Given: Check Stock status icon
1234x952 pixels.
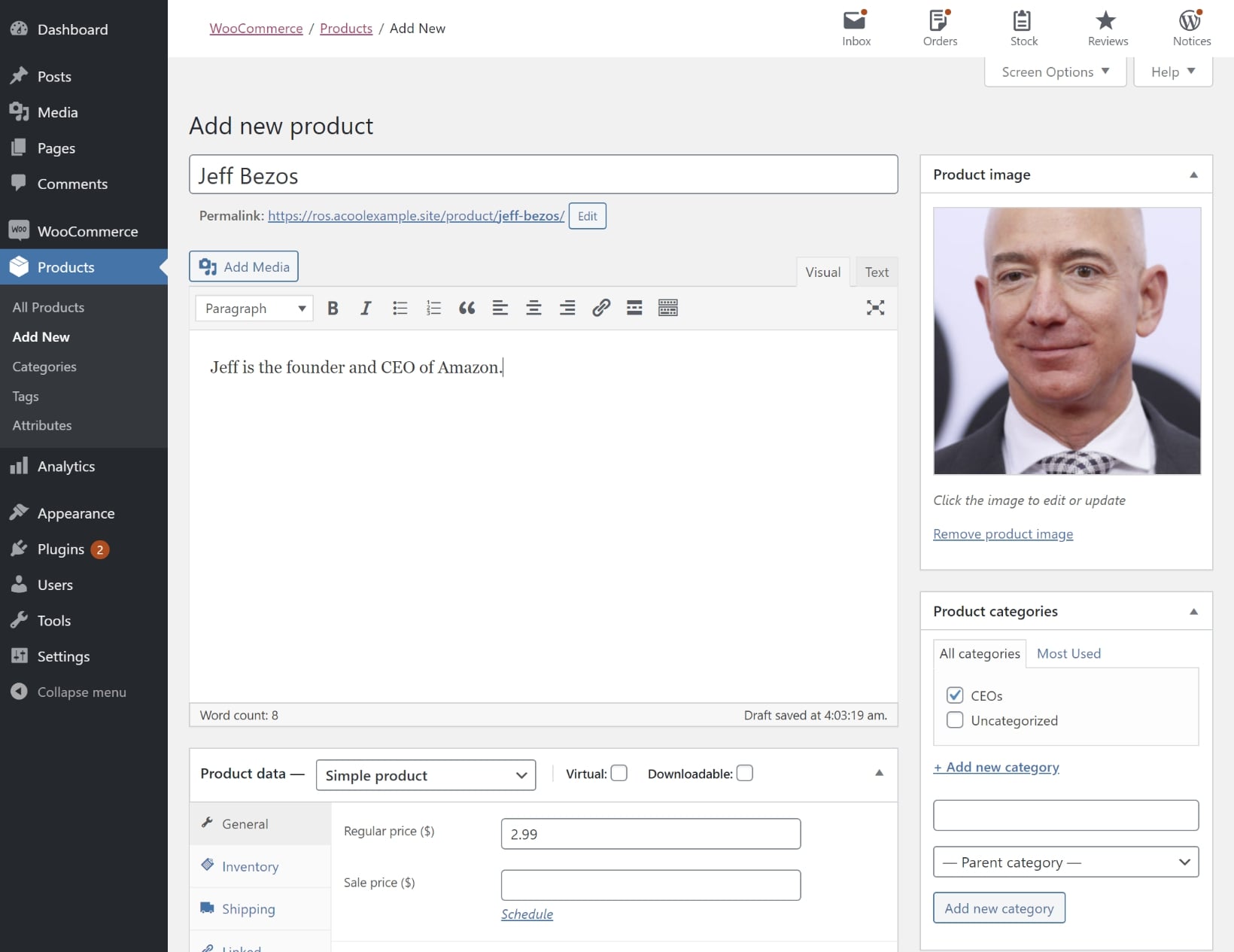Looking at the screenshot, I should pos(1023,28).
